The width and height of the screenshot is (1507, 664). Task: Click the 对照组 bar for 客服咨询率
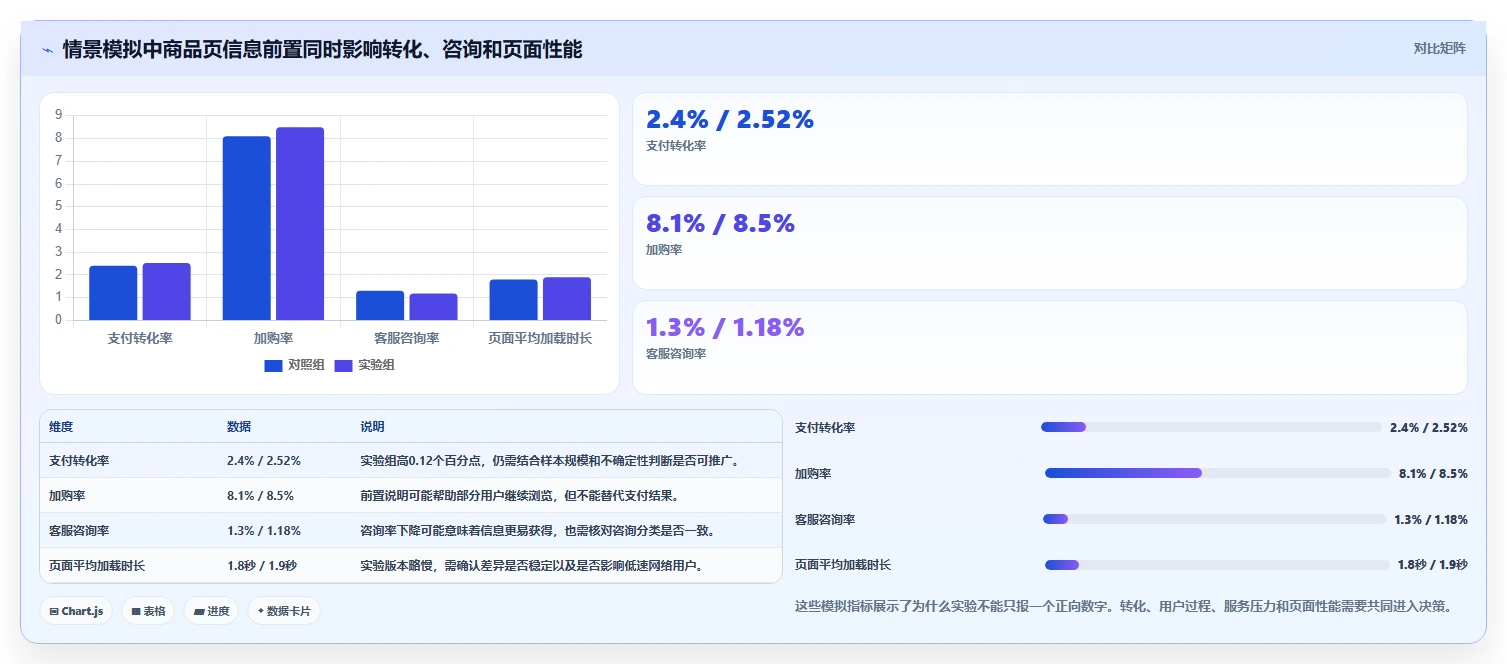point(380,306)
